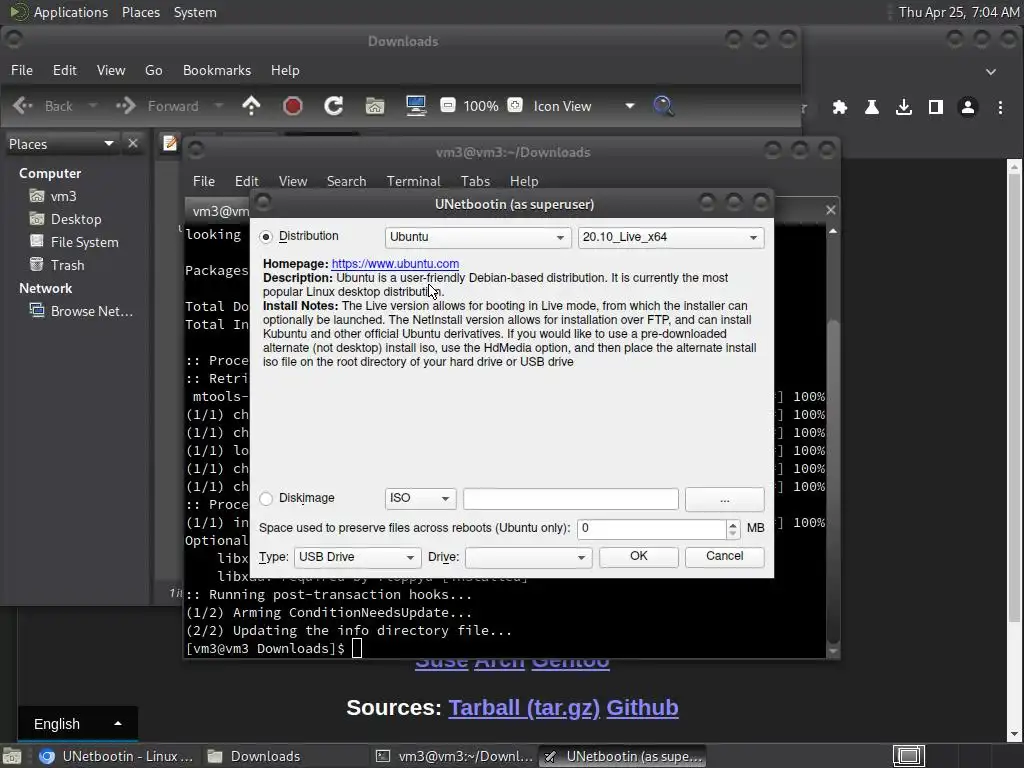
Task: Open Search menu in terminal window
Action: (346, 182)
